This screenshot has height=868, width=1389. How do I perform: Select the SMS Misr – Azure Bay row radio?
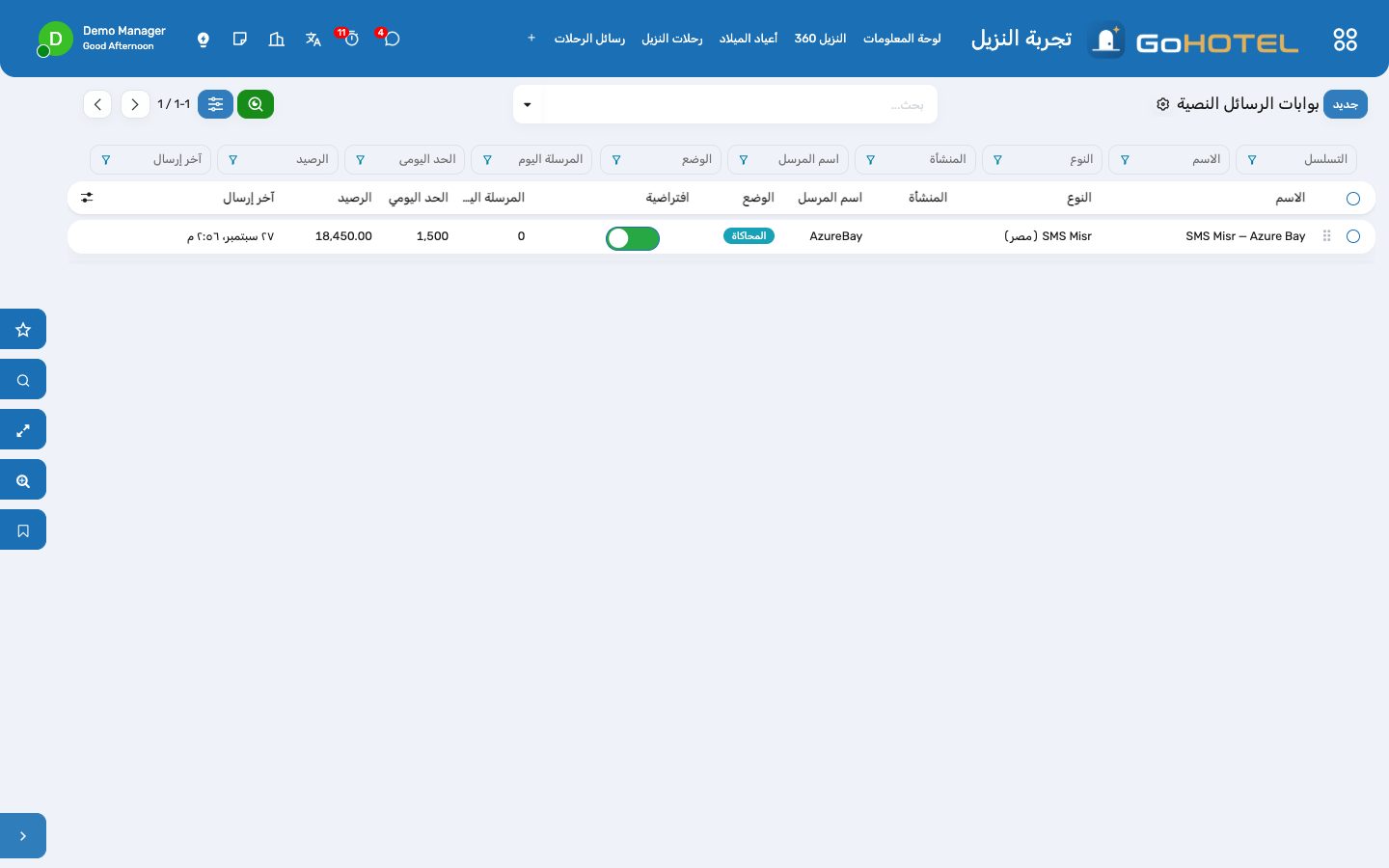click(x=1353, y=236)
